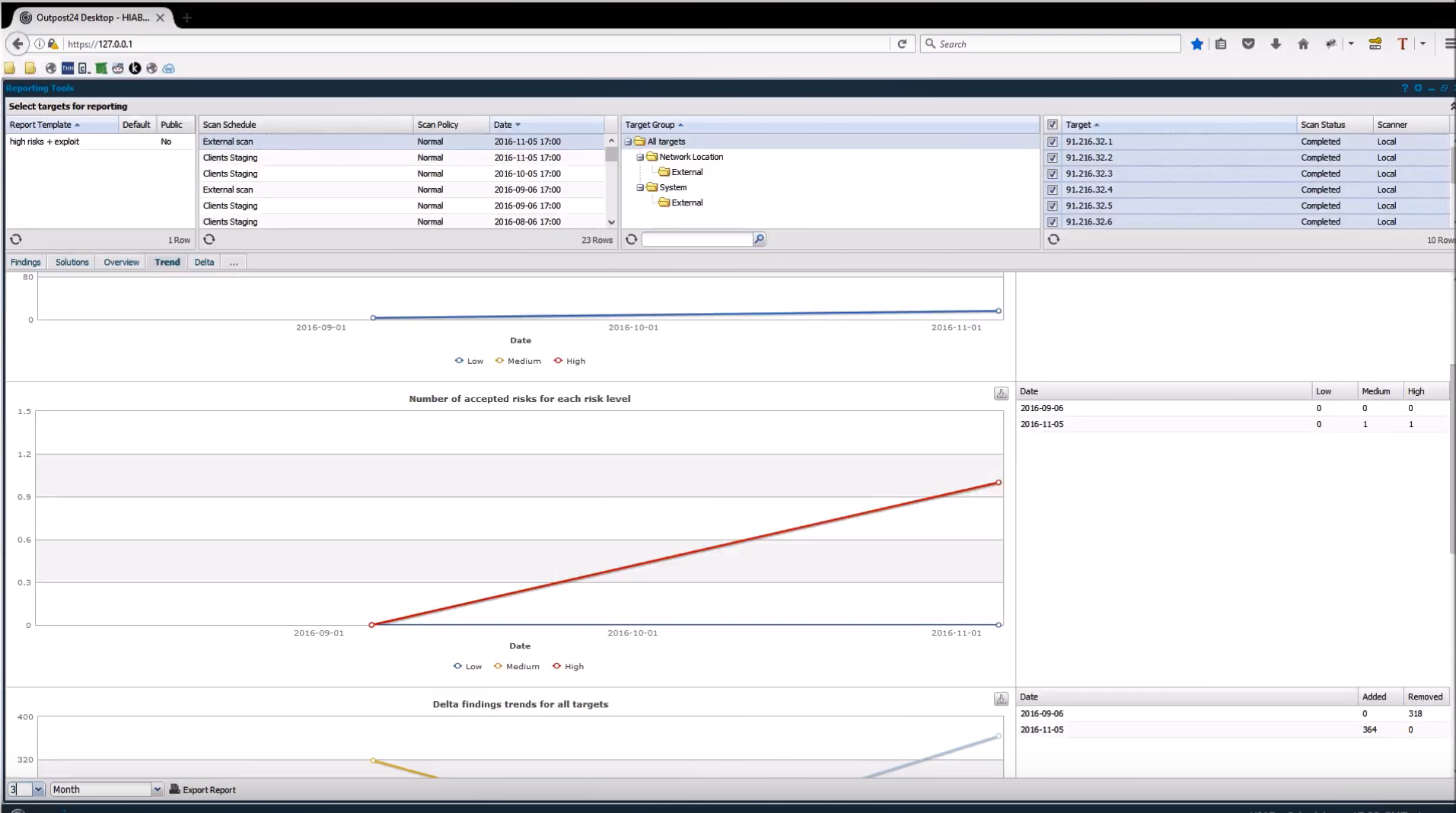1456x813 pixels.
Task: Uncheck target 91.216.32.2
Action: click(x=1053, y=158)
